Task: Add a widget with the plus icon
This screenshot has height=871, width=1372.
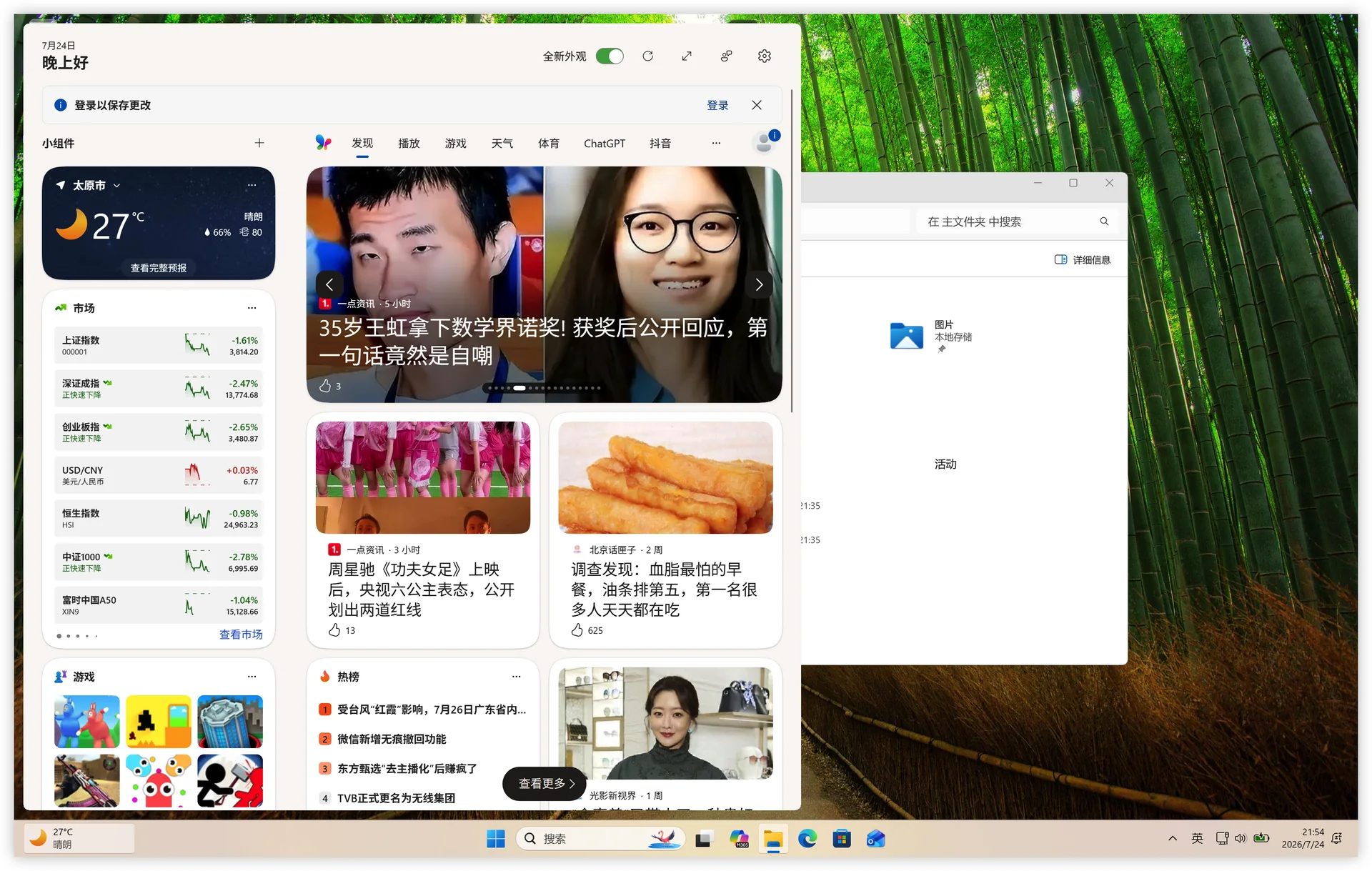Action: [x=259, y=143]
